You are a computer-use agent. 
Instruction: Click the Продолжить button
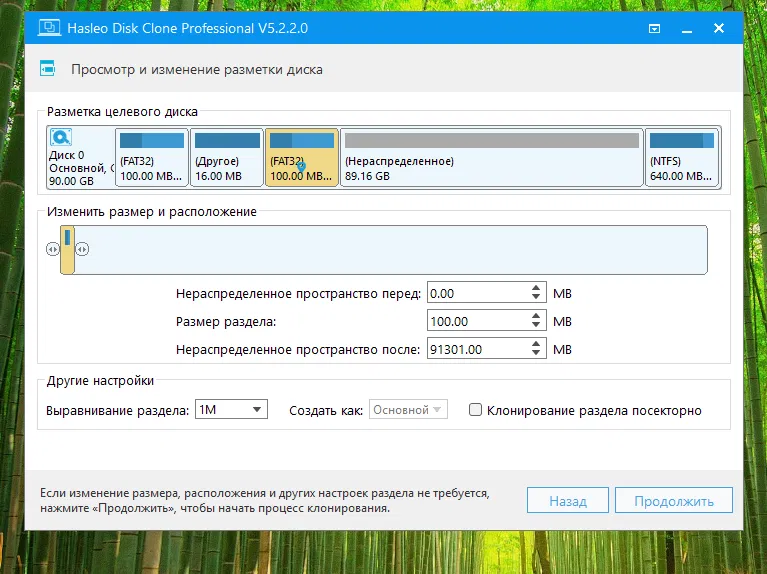[x=674, y=500]
